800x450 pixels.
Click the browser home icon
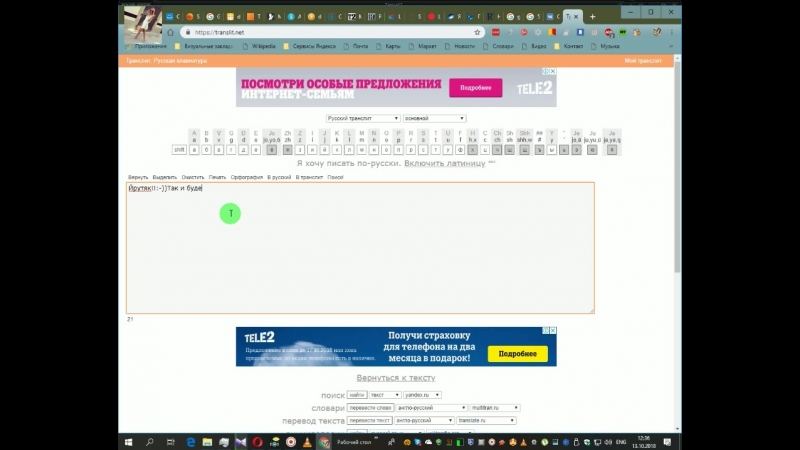pos(169,32)
